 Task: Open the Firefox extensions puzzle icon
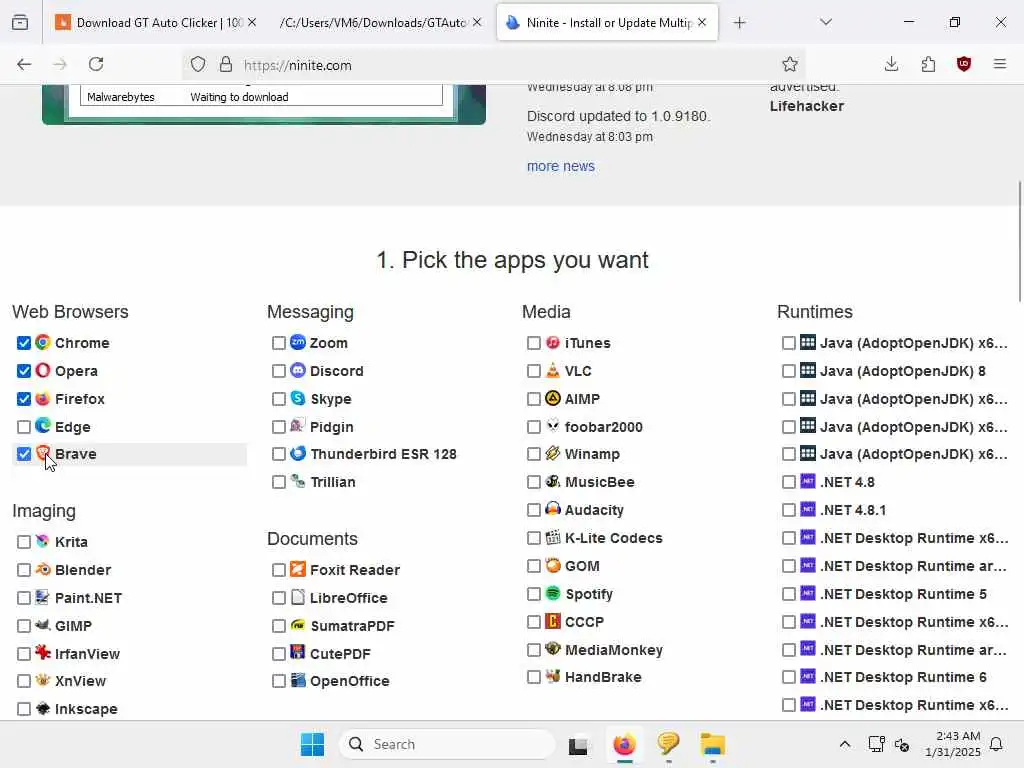coord(928,64)
